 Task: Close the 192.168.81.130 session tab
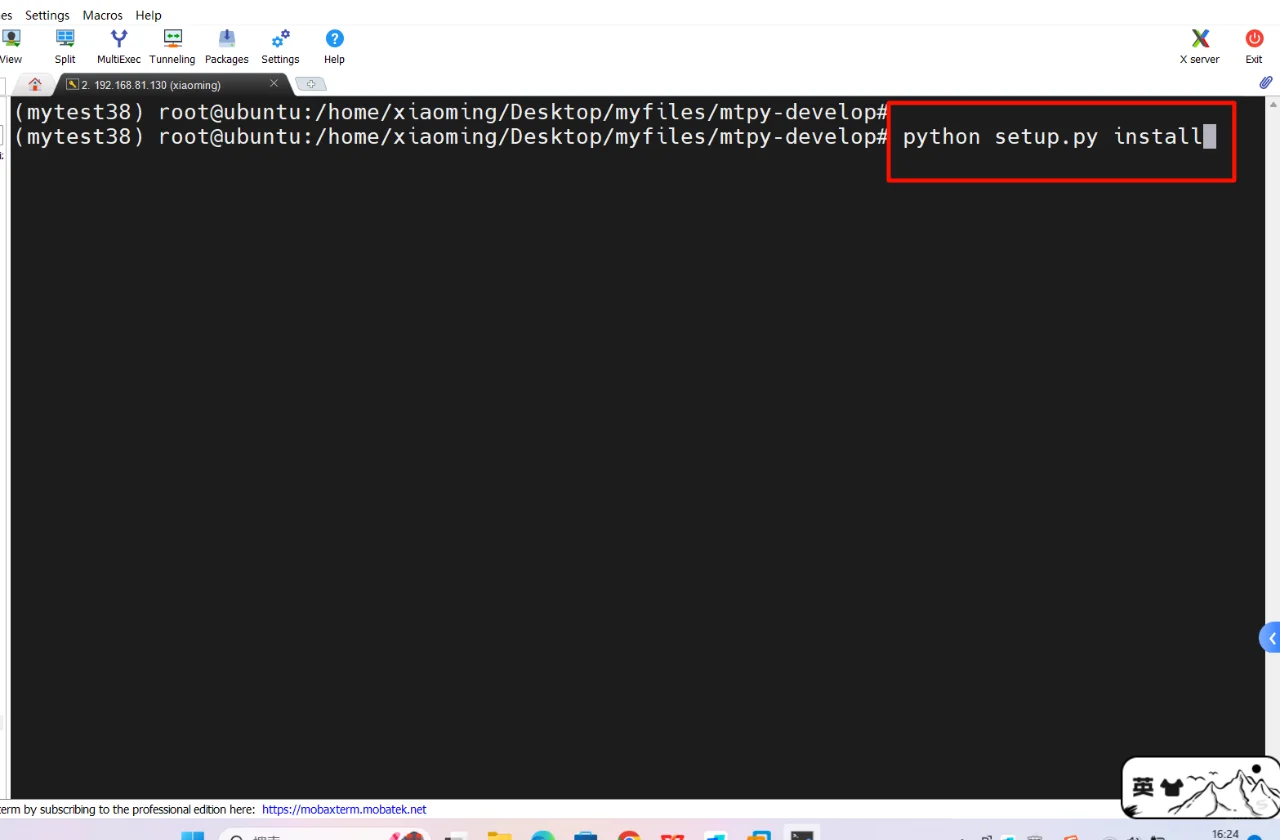[274, 83]
